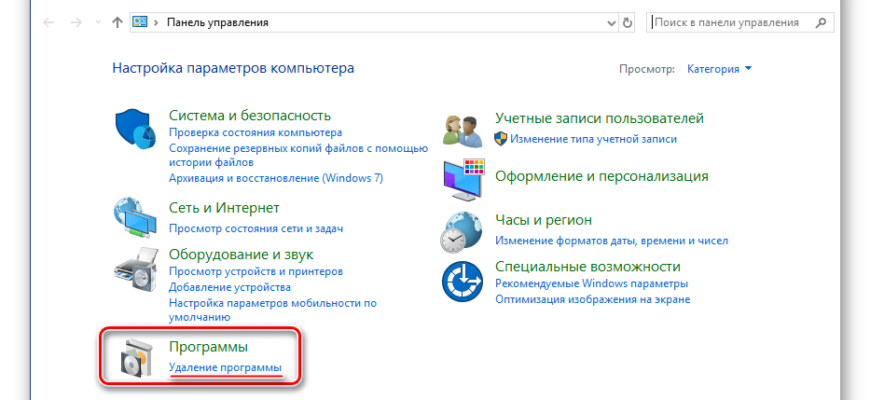
Task: Open the Clock and Region globe icon
Action: [x=463, y=232]
